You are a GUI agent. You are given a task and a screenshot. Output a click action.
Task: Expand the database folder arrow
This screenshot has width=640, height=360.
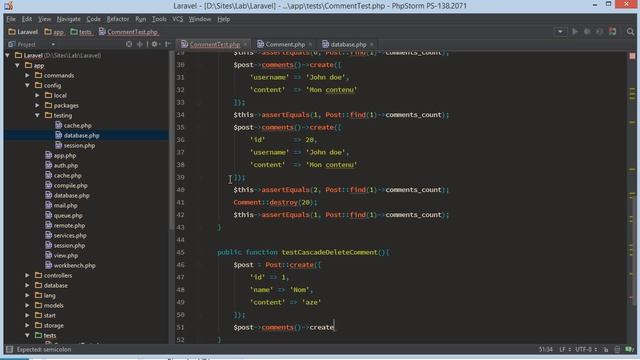pos(27,285)
